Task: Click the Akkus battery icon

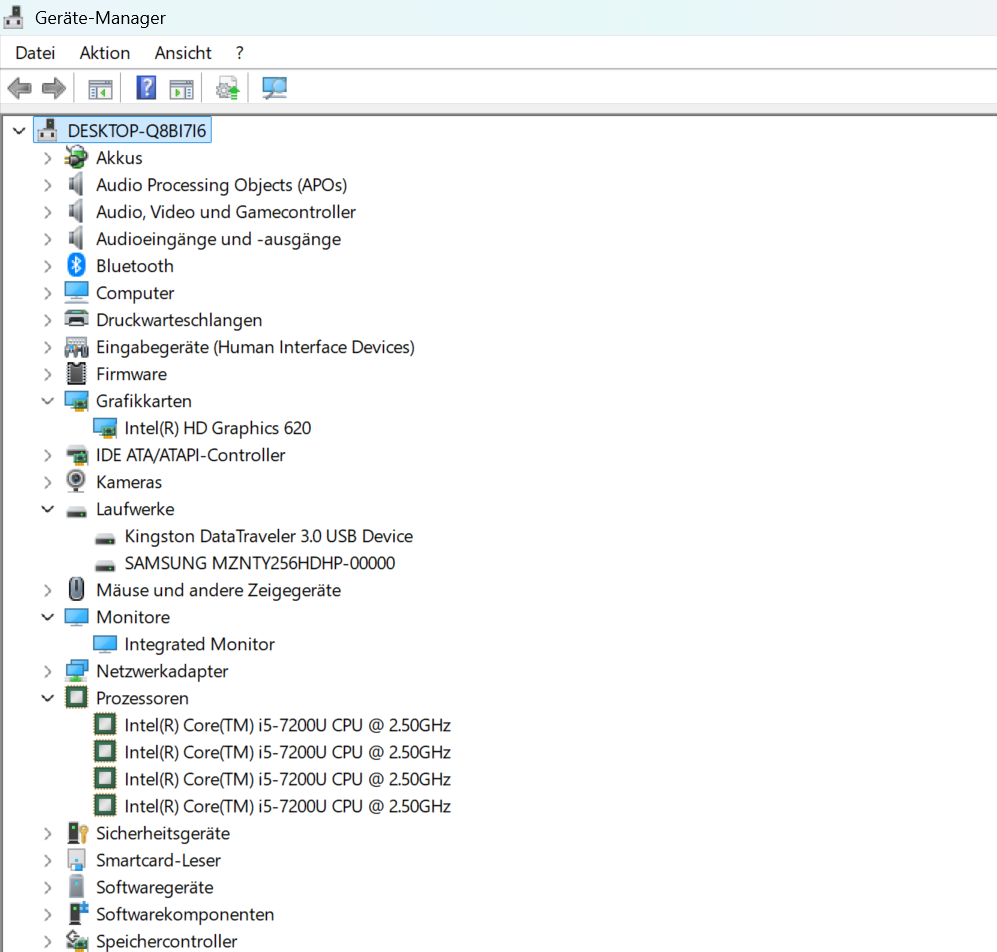Action: click(76, 157)
